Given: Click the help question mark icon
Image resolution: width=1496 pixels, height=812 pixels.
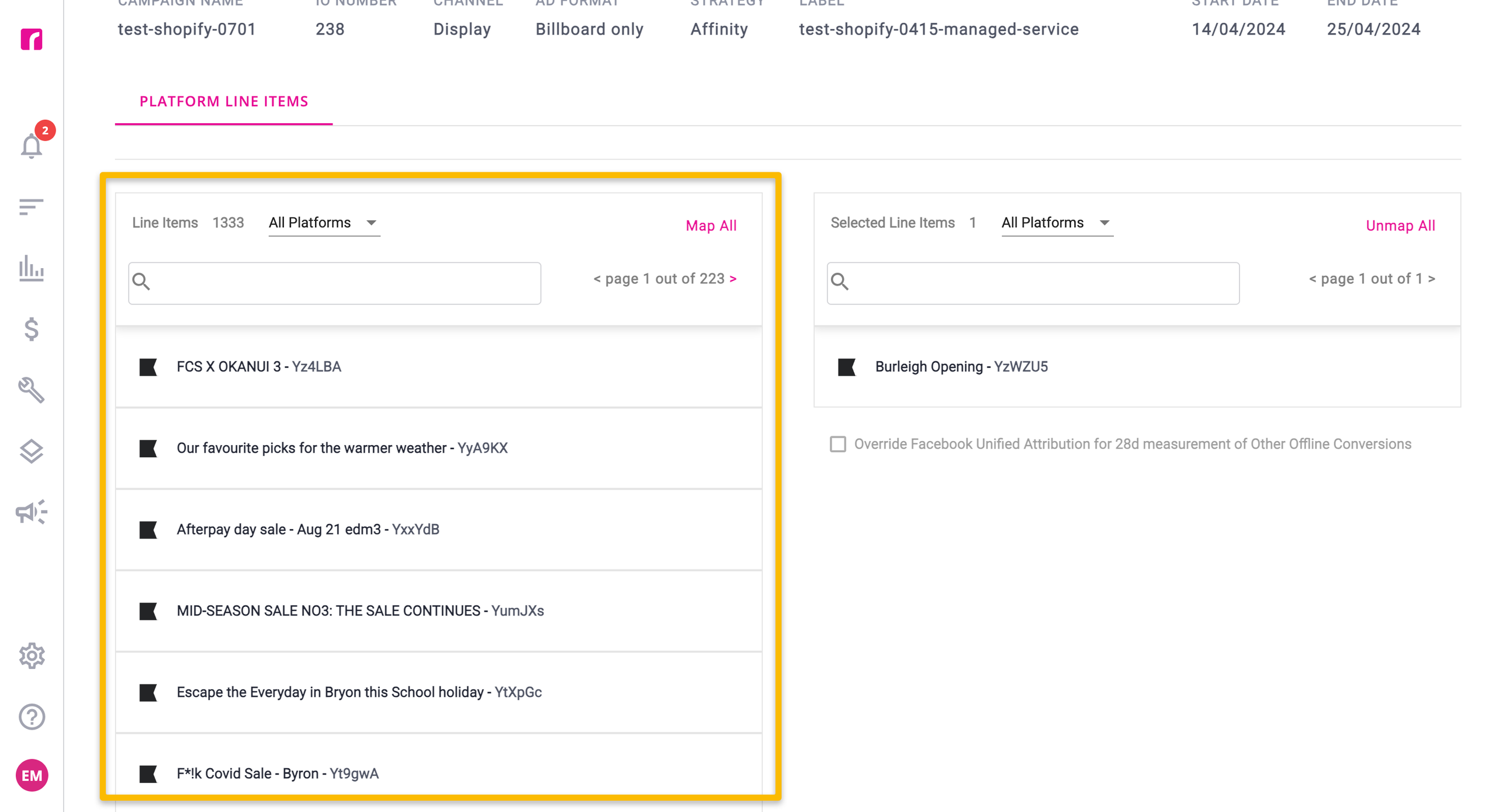Looking at the screenshot, I should (x=32, y=717).
